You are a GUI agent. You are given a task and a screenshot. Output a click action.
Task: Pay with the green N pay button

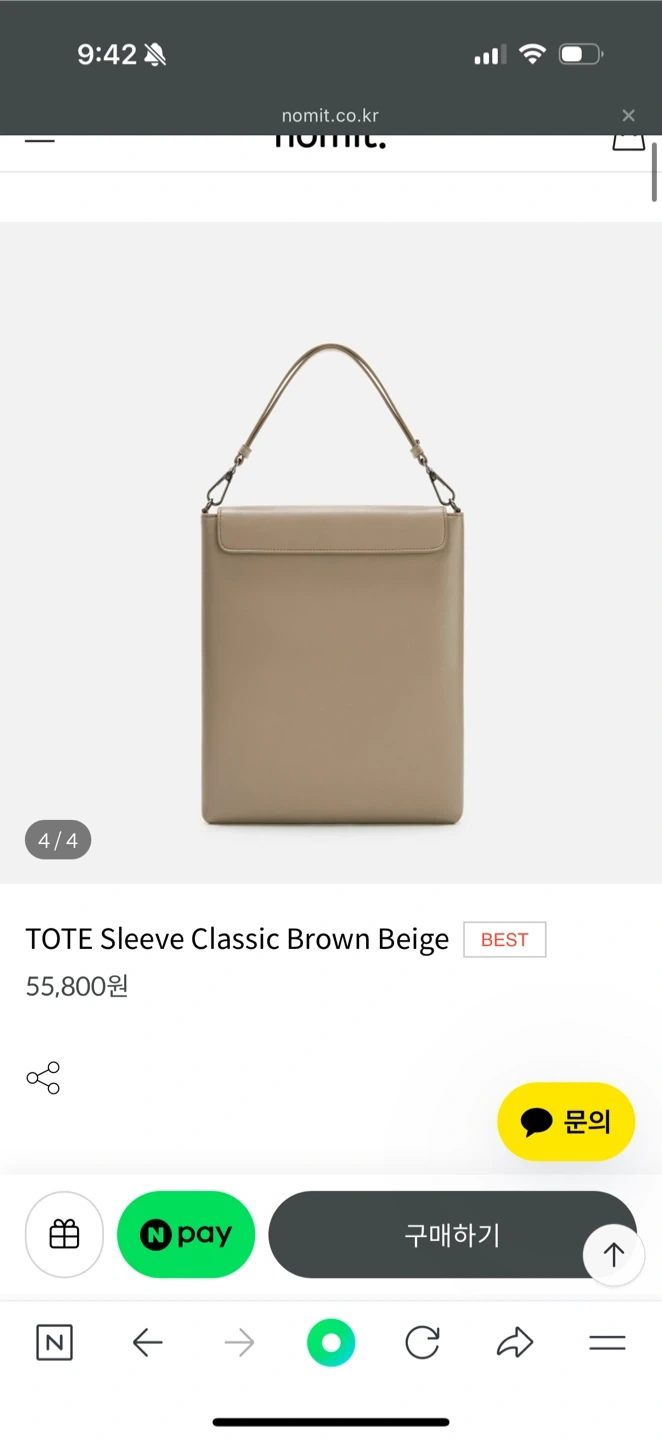click(186, 1235)
